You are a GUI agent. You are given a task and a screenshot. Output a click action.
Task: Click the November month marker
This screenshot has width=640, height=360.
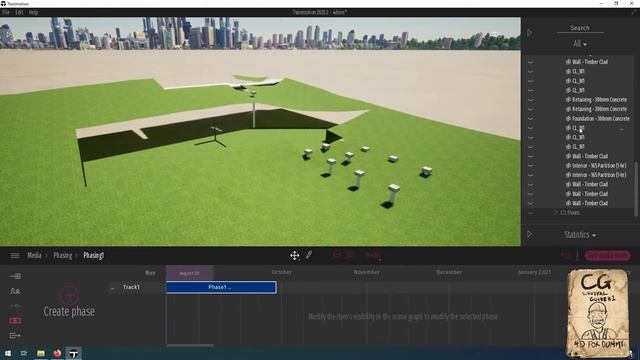pyautogui.click(x=367, y=272)
